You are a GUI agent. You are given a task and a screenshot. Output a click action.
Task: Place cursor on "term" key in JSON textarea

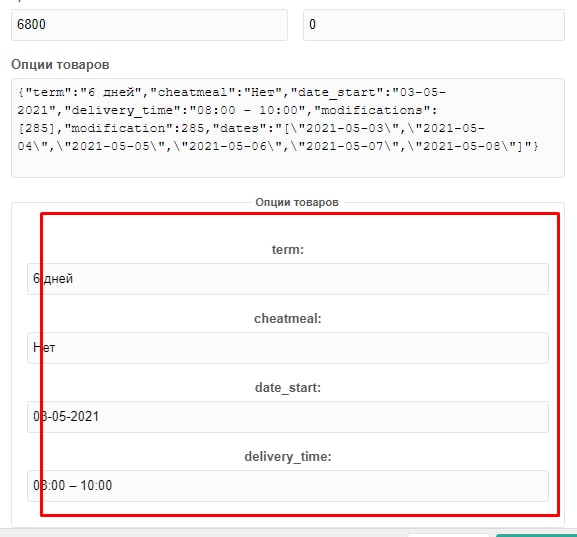click(x=48, y=92)
